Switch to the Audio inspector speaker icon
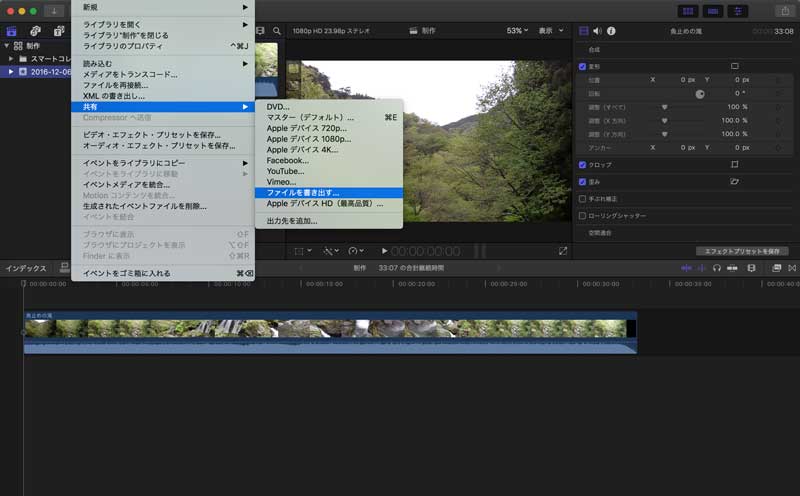The image size is (800, 496). 597,31
